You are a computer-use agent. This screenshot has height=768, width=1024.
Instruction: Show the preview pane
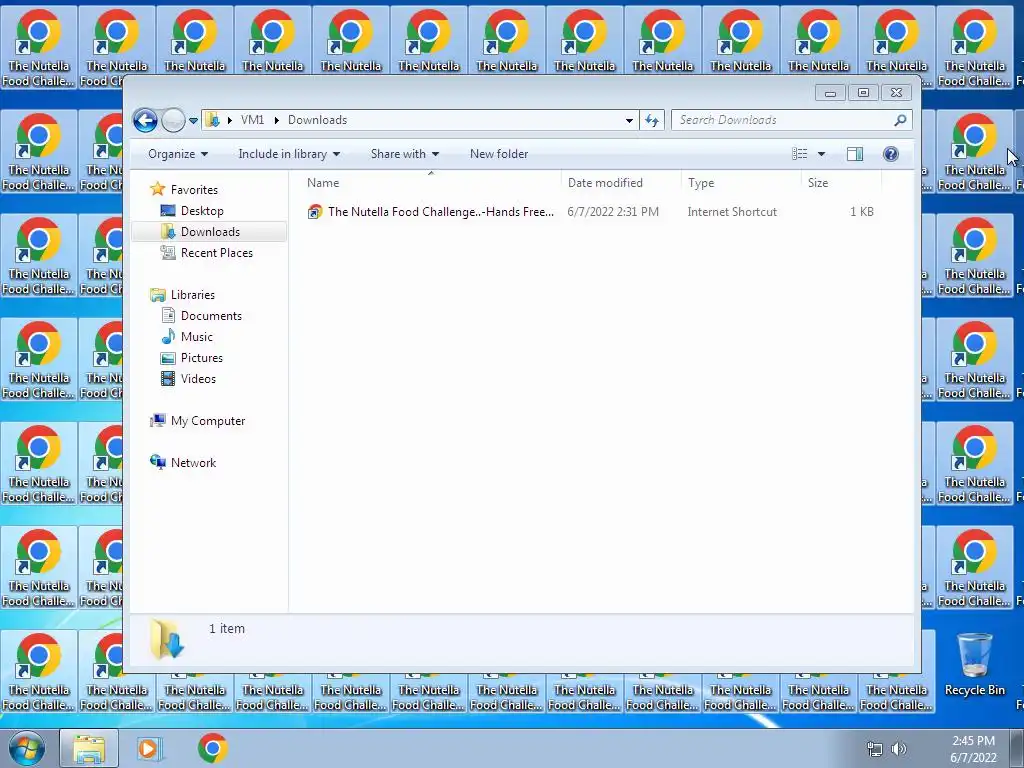pyautogui.click(x=855, y=154)
